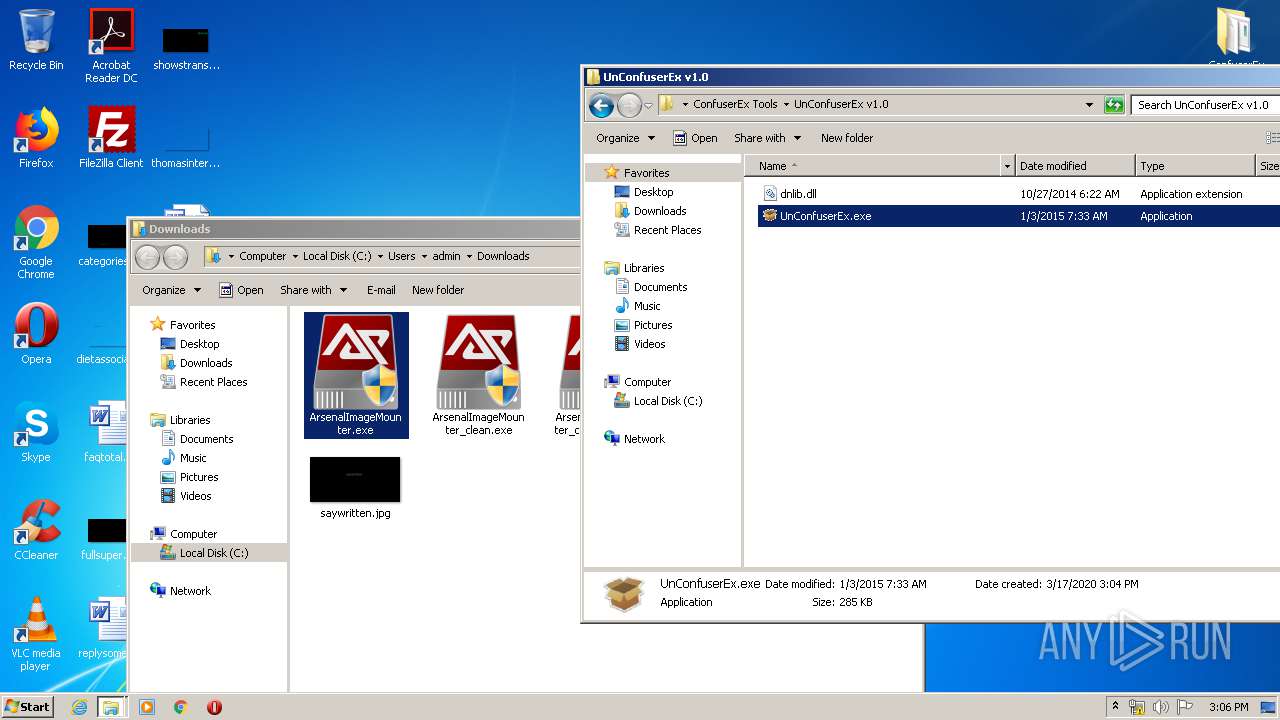
Task: Launch Google Chrome desktop shortcut
Action: [x=36, y=243]
